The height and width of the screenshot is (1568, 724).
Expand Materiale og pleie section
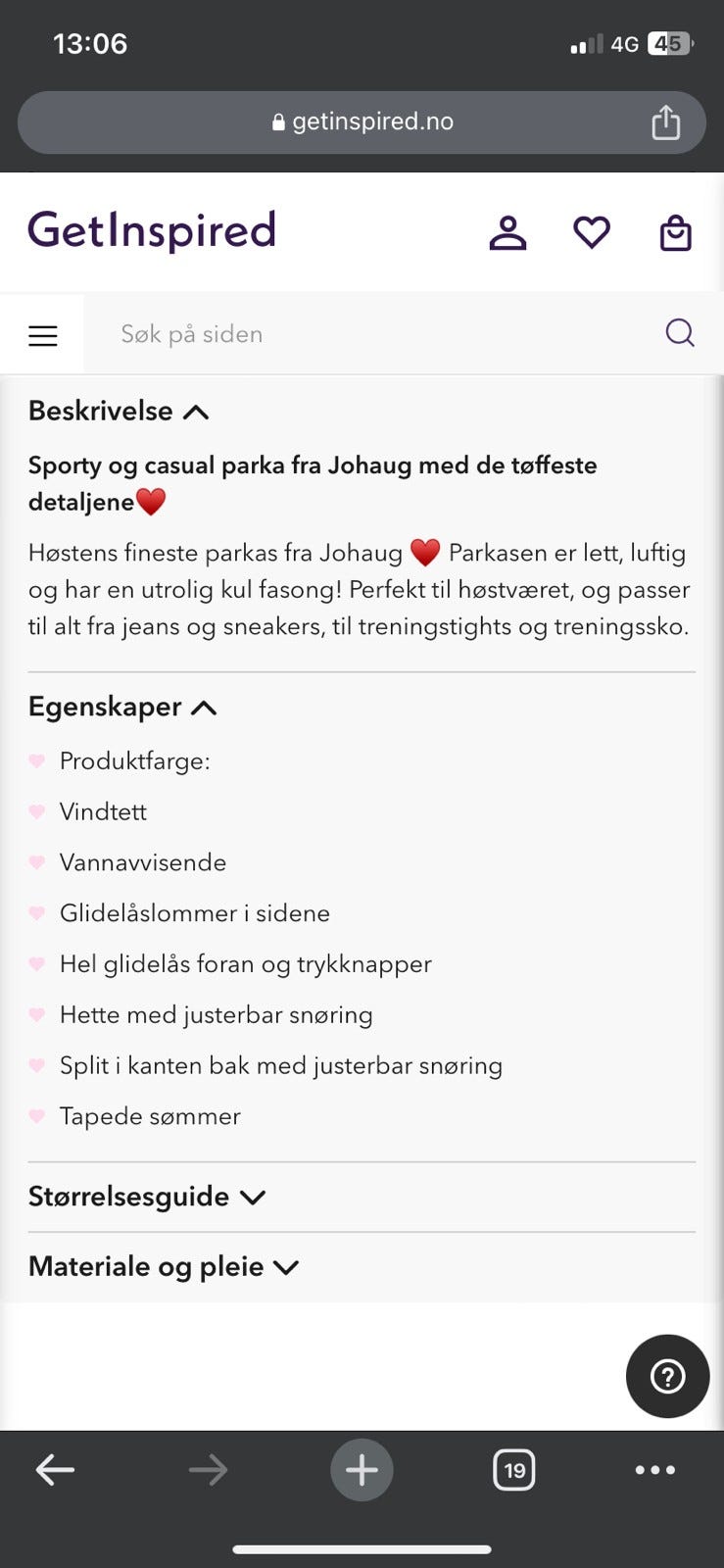[x=164, y=1266]
